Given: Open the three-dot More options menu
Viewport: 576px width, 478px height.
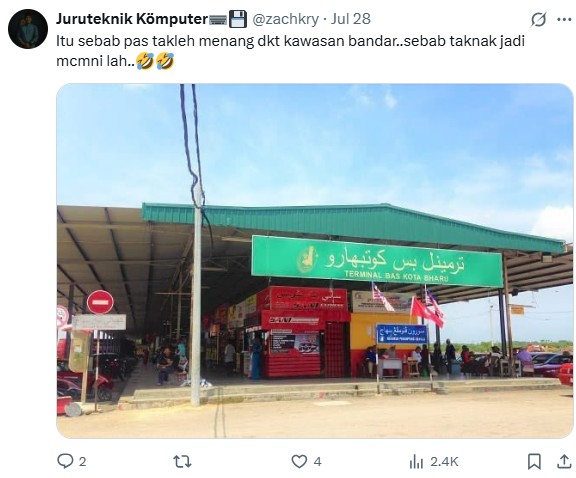Looking at the screenshot, I should point(564,19).
